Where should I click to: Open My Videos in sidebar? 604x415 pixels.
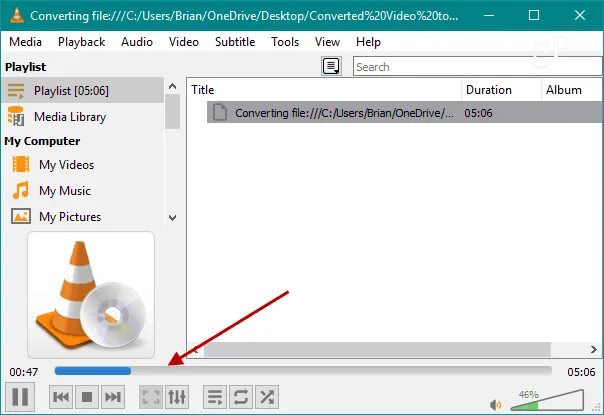pos(83,165)
